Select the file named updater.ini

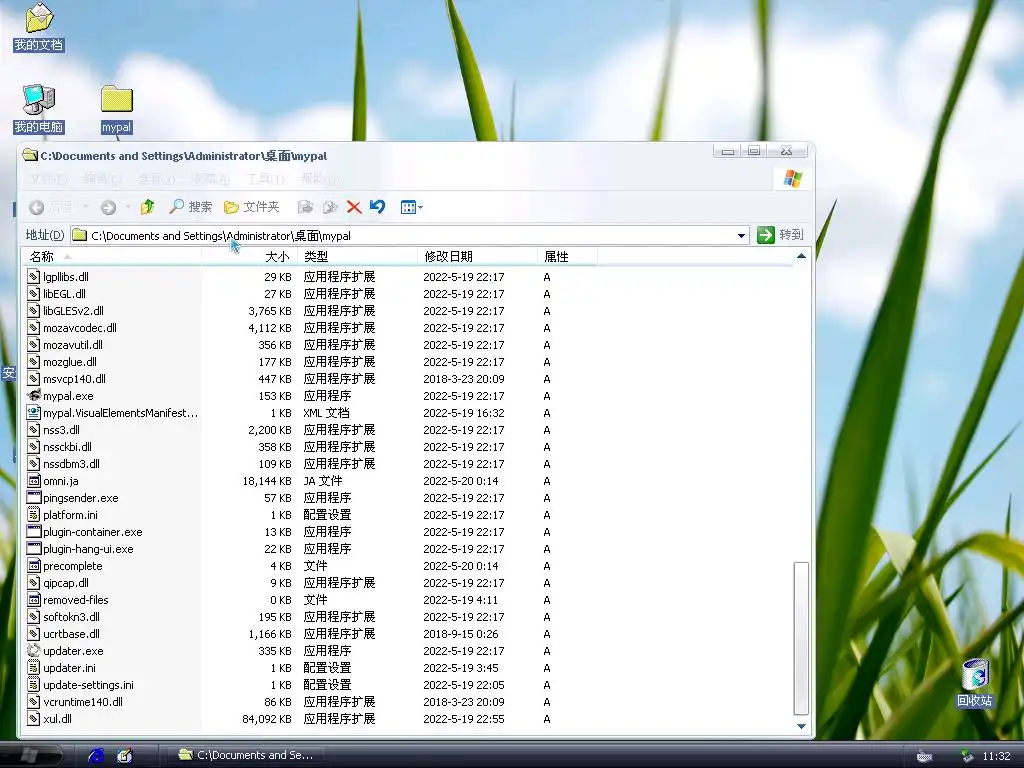click(x=69, y=667)
